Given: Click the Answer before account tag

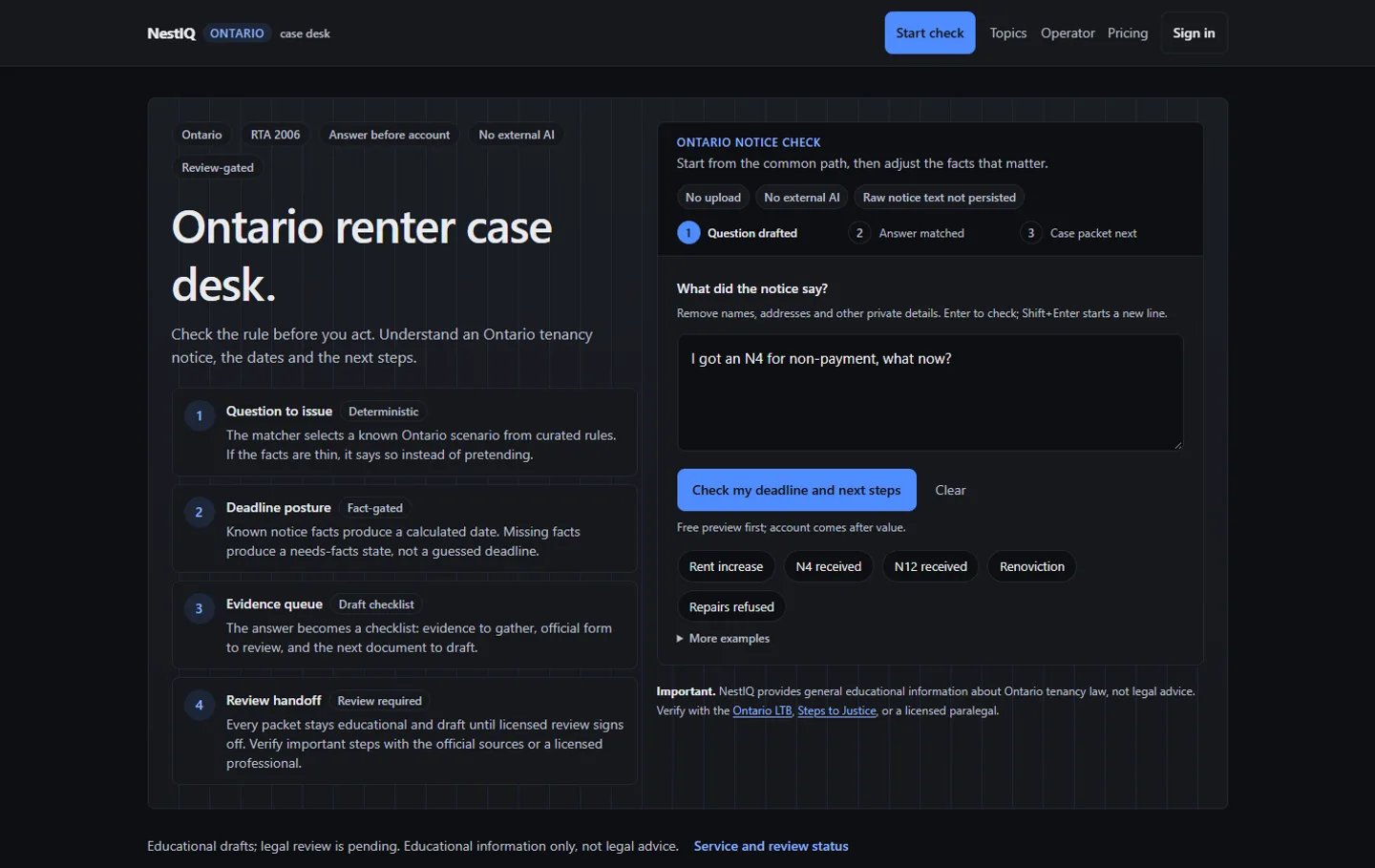Looking at the screenshot, I should pyautogui.click(x=390, y=135).
